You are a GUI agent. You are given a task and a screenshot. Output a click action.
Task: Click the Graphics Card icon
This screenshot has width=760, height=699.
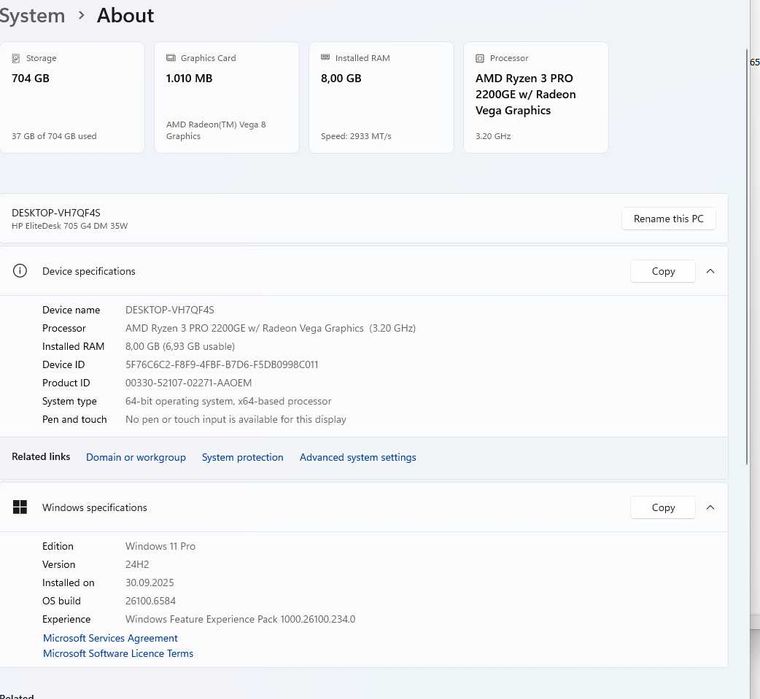[170, 59]
